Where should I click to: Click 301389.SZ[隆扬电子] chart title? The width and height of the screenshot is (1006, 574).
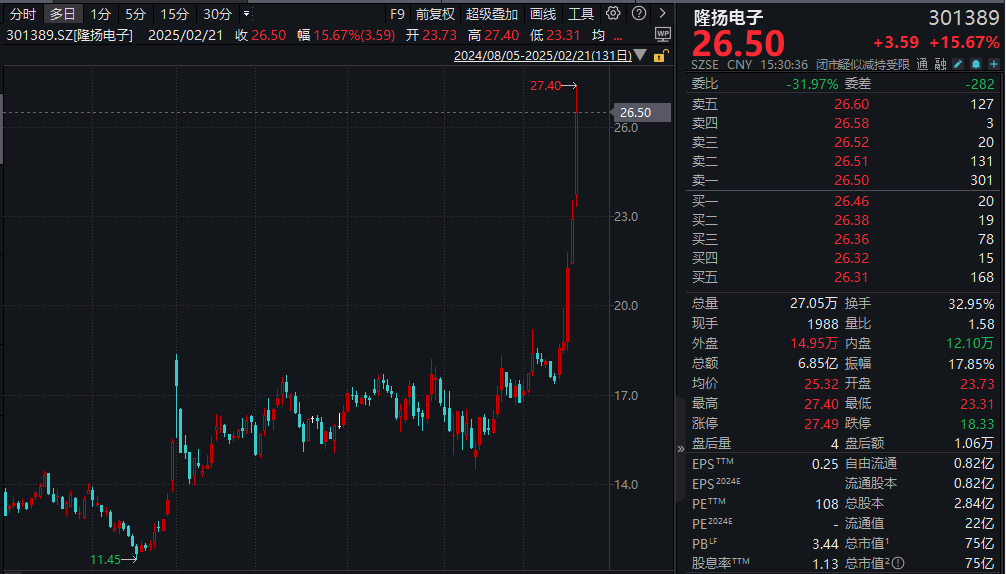pyautogui.click(x=69, y=35)
